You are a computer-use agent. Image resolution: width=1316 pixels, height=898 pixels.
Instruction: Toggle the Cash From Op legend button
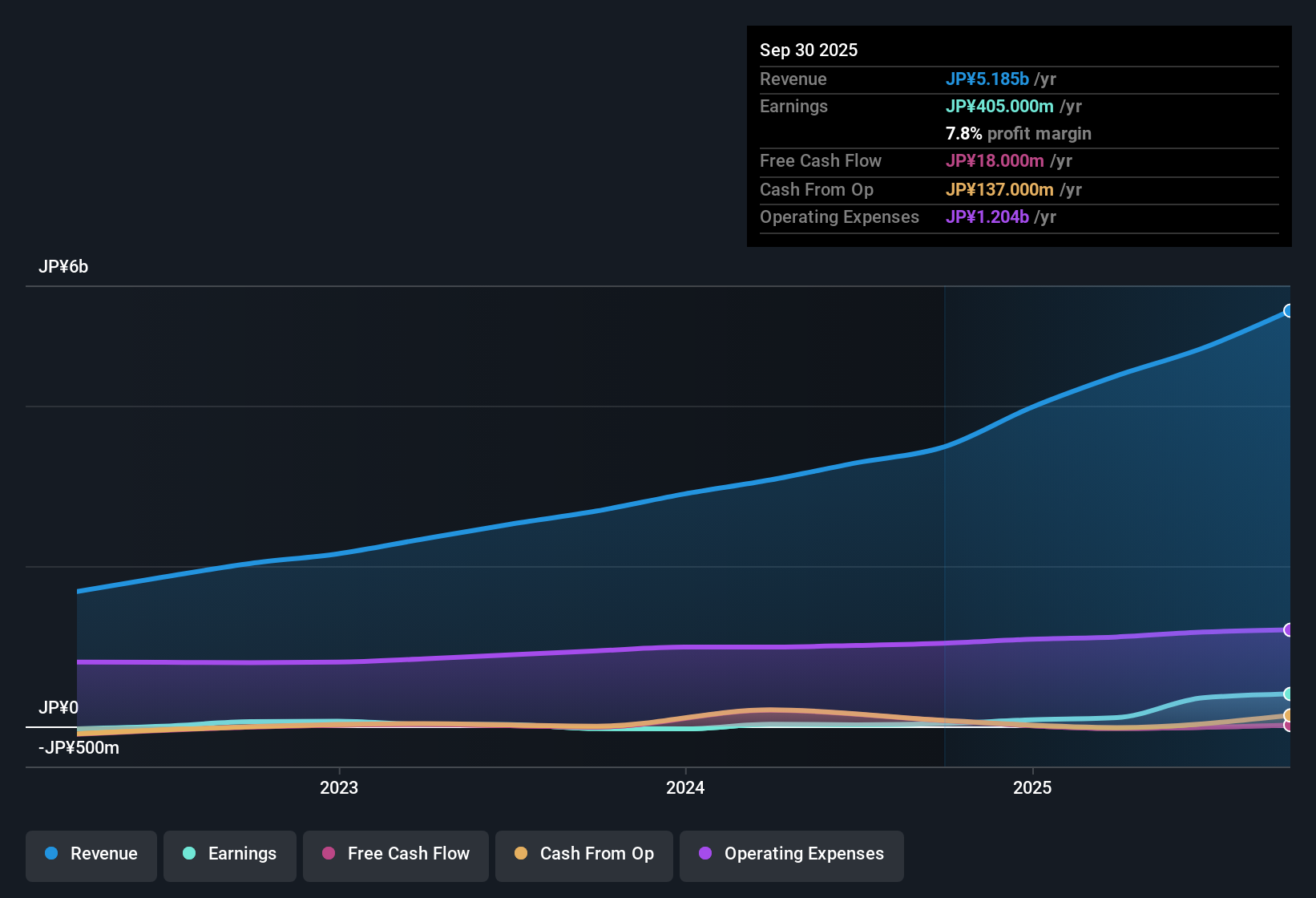[584, 855]
